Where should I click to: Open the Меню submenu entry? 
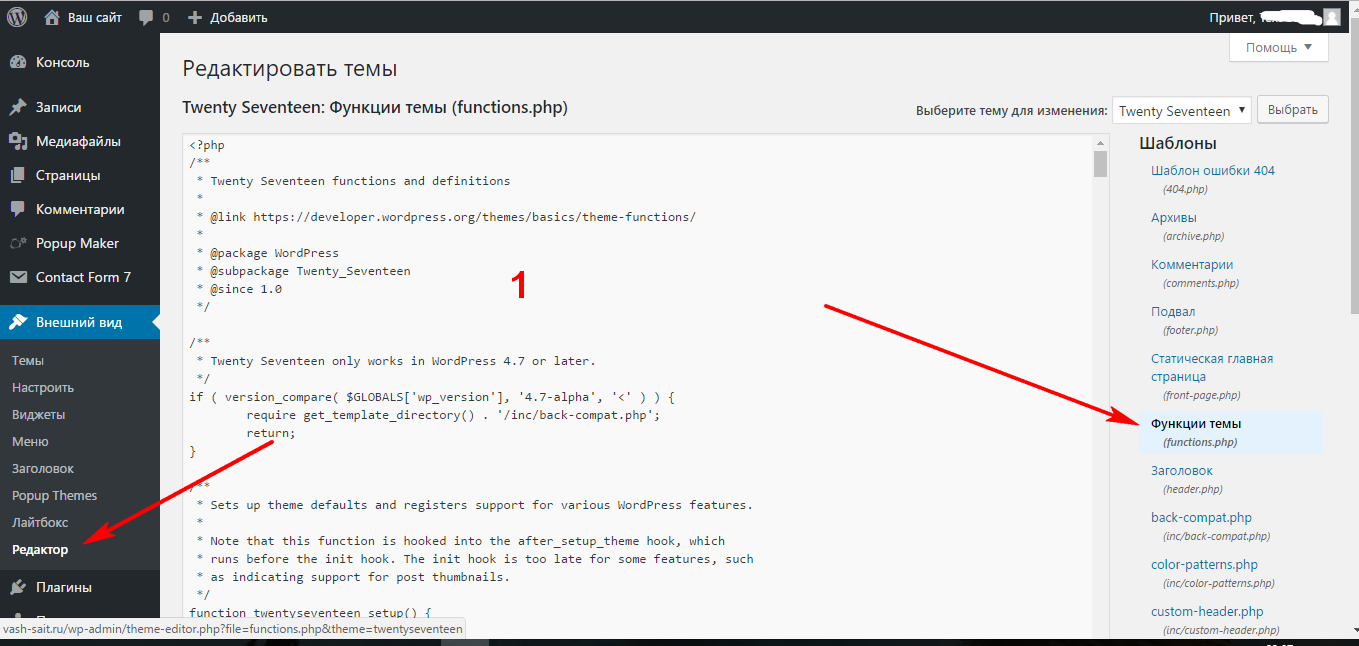[30, 441]
